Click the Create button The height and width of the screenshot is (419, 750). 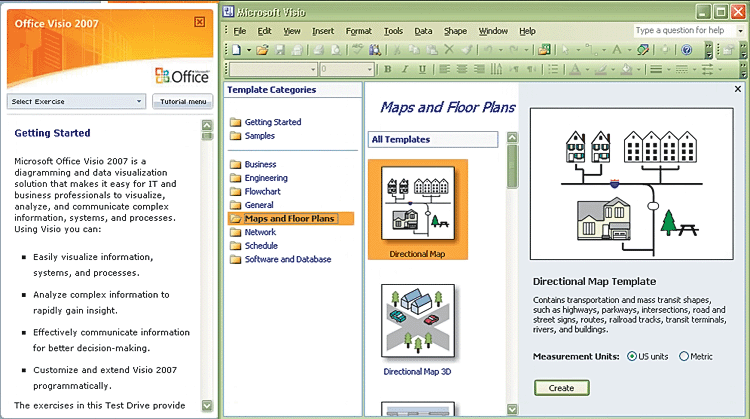[x=562, y=388]
